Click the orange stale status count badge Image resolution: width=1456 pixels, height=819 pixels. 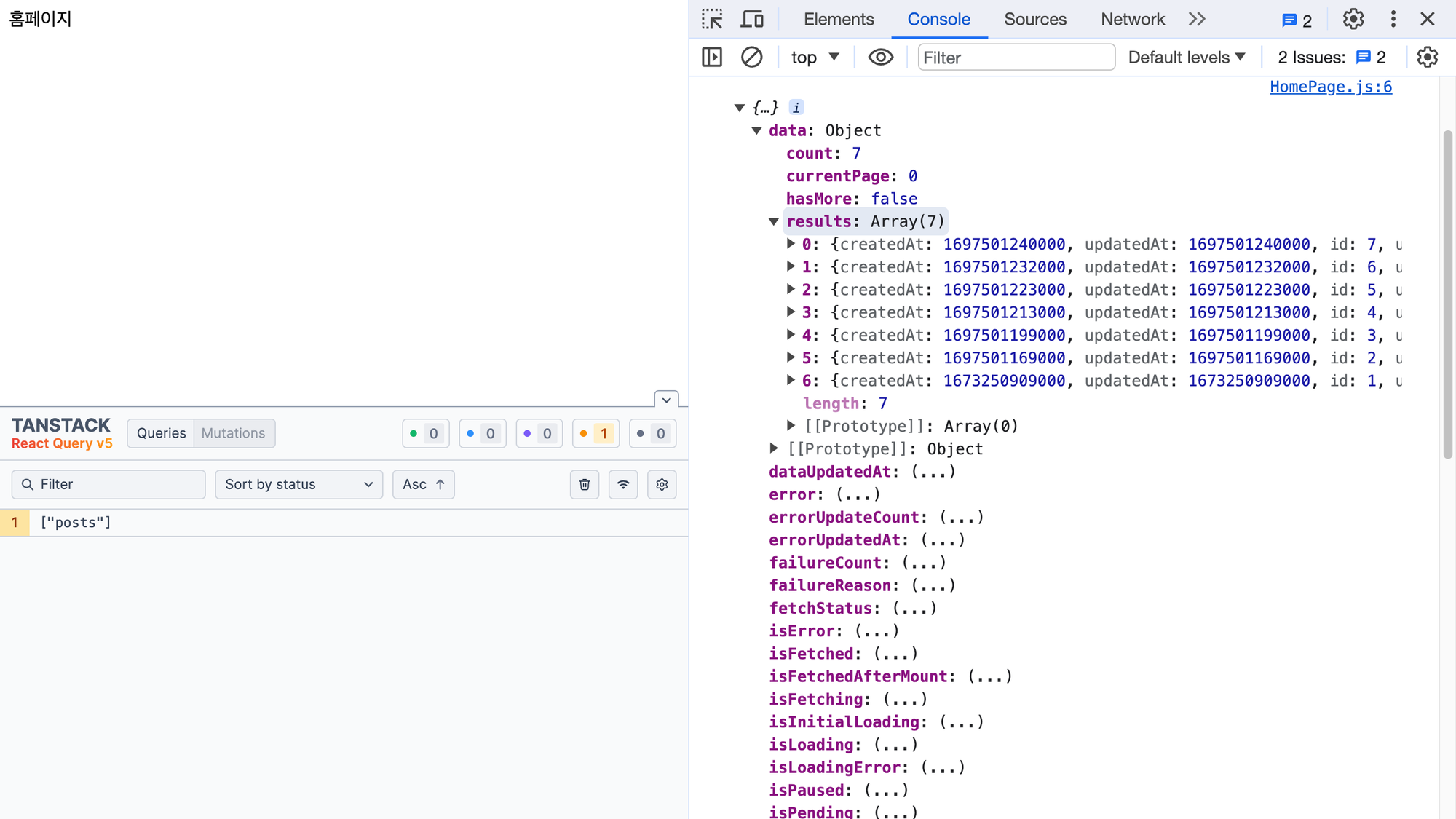(x=596, y=434)
